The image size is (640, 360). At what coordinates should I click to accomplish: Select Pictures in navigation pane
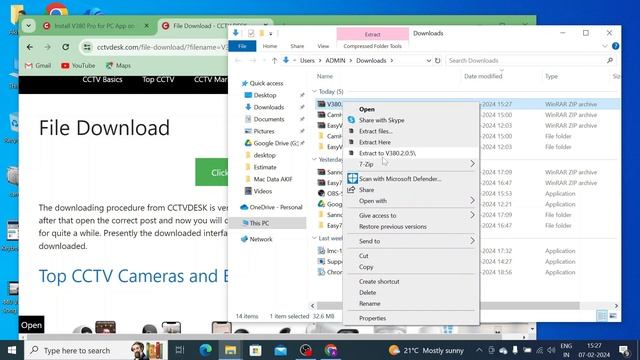(x=264, y=131)
